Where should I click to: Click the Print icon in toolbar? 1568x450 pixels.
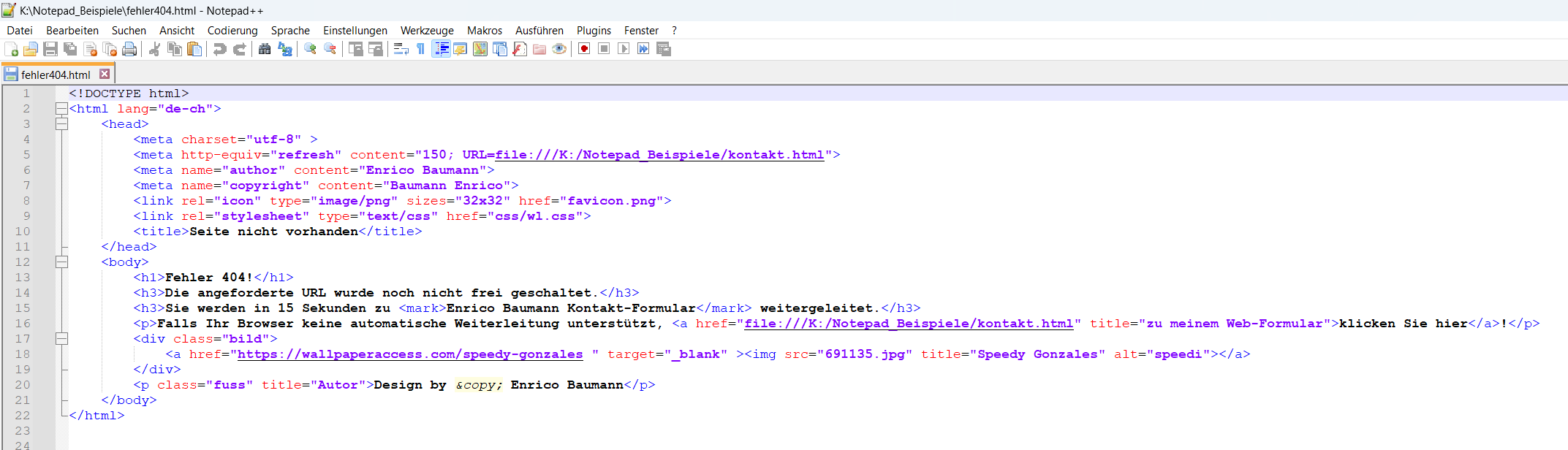tap(129, 49)
